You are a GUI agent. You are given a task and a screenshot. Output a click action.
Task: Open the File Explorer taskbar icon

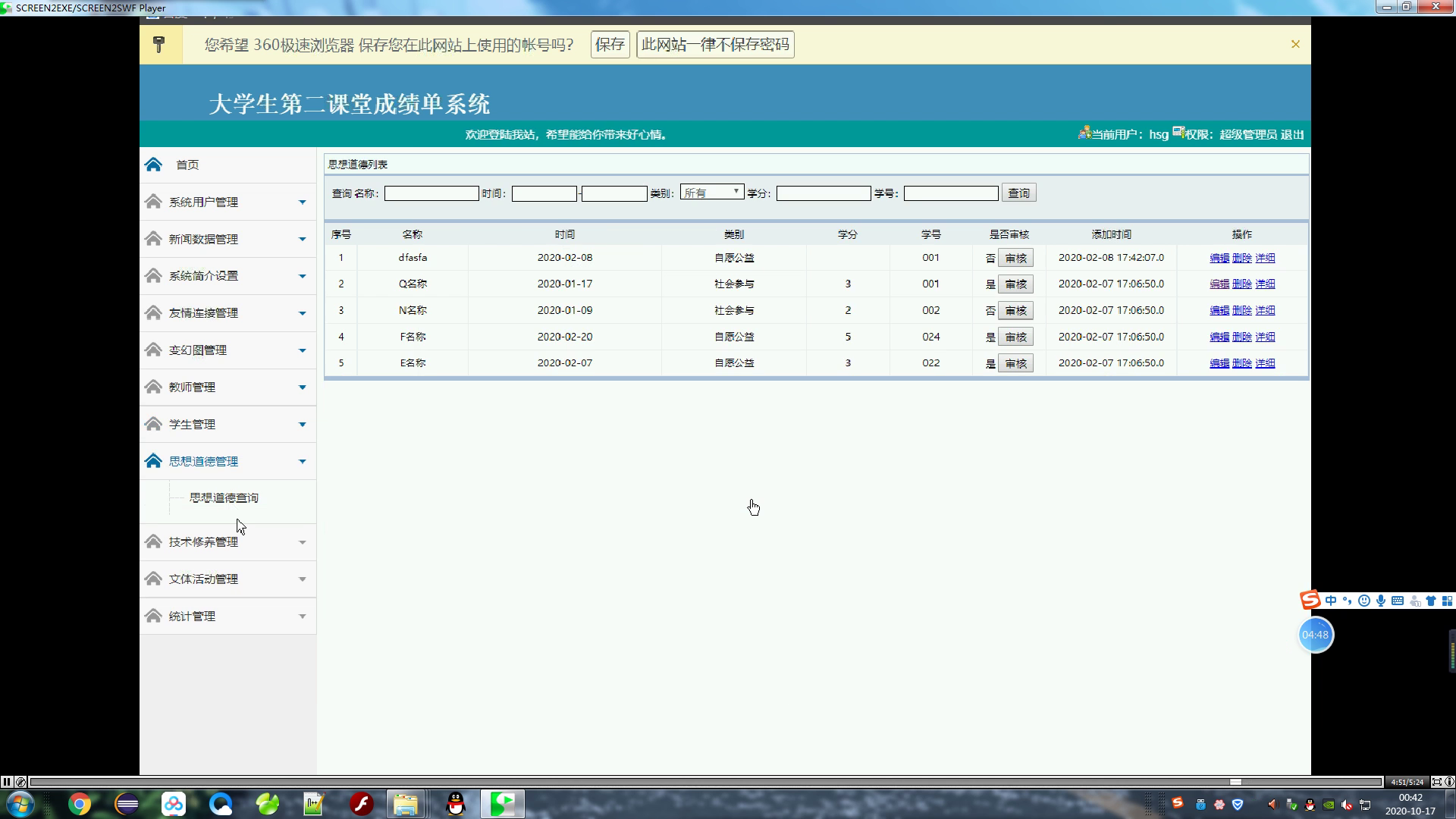point(406,804)
